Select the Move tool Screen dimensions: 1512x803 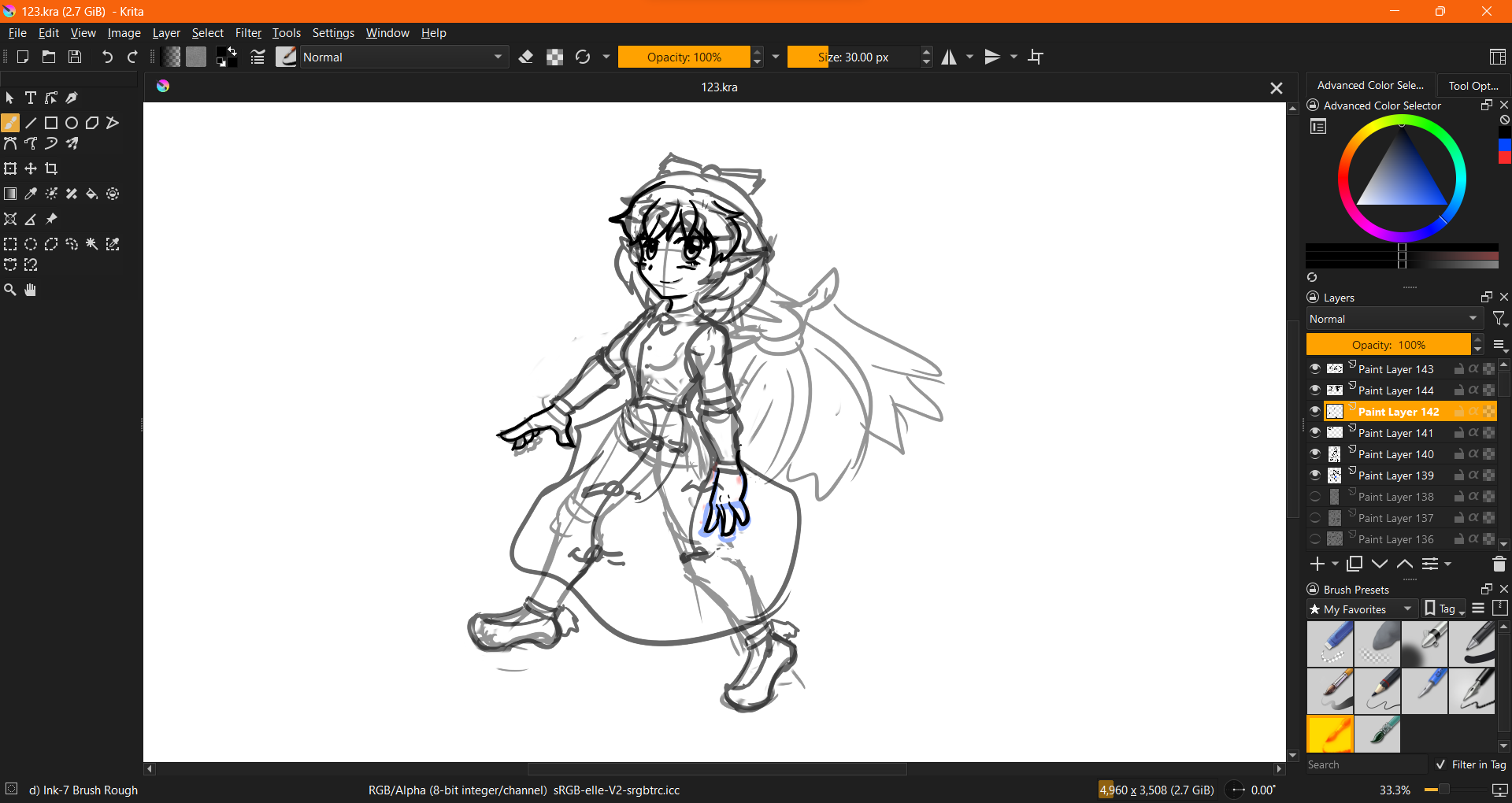click(31, 168)
